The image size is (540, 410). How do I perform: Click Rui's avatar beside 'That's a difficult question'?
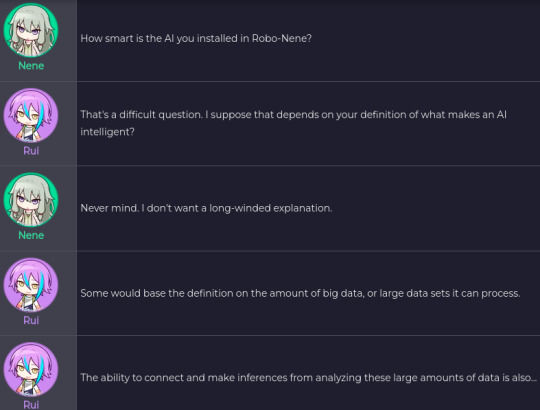(x=31, y=115)
